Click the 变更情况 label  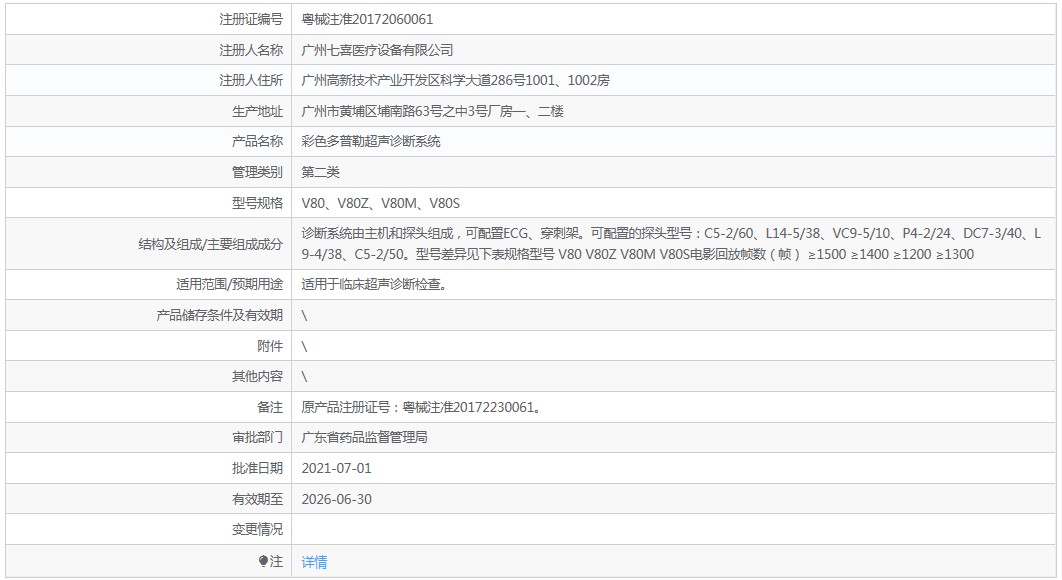[257, 529]
